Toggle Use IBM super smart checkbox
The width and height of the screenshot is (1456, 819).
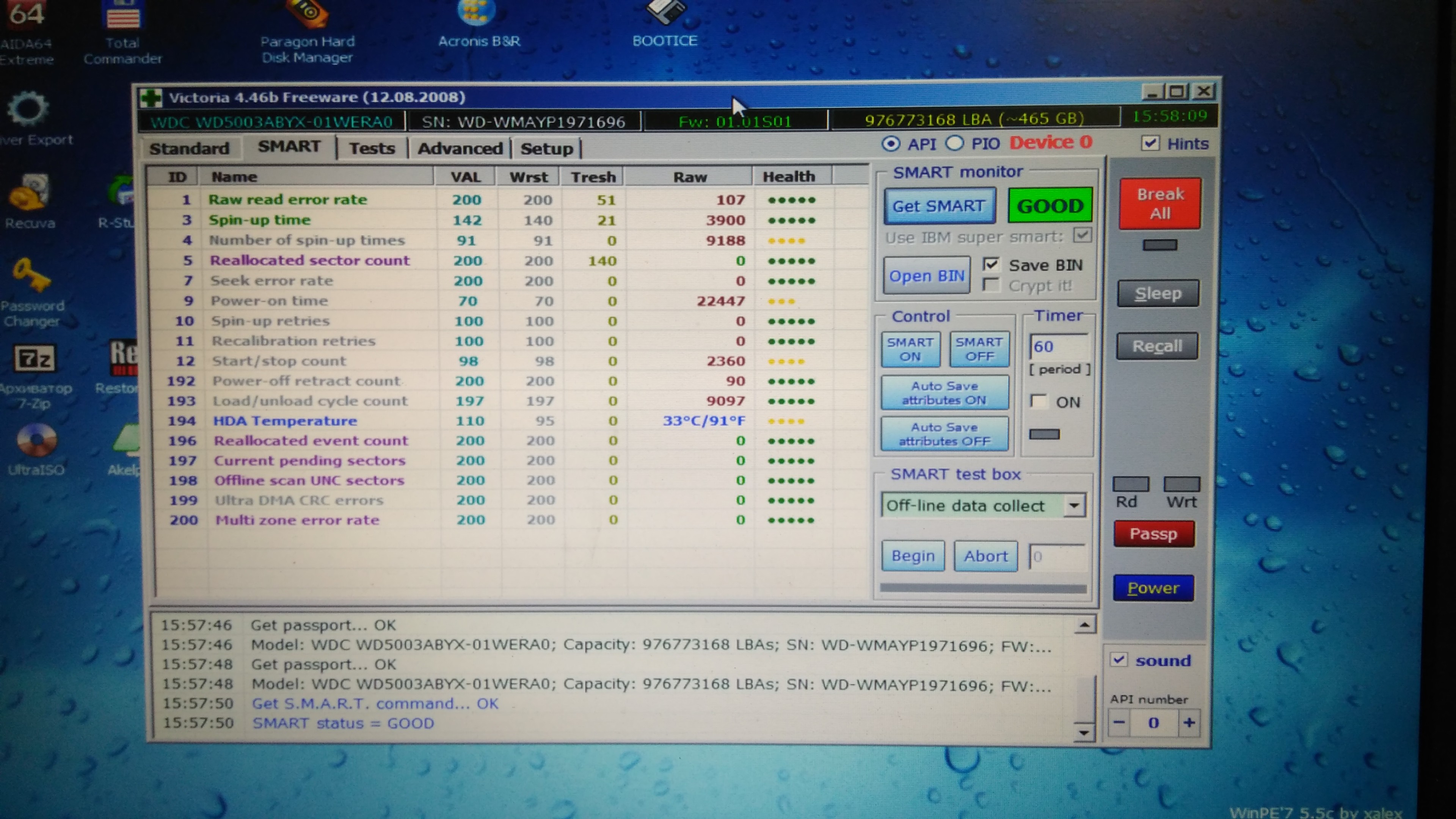point(1082,235)
